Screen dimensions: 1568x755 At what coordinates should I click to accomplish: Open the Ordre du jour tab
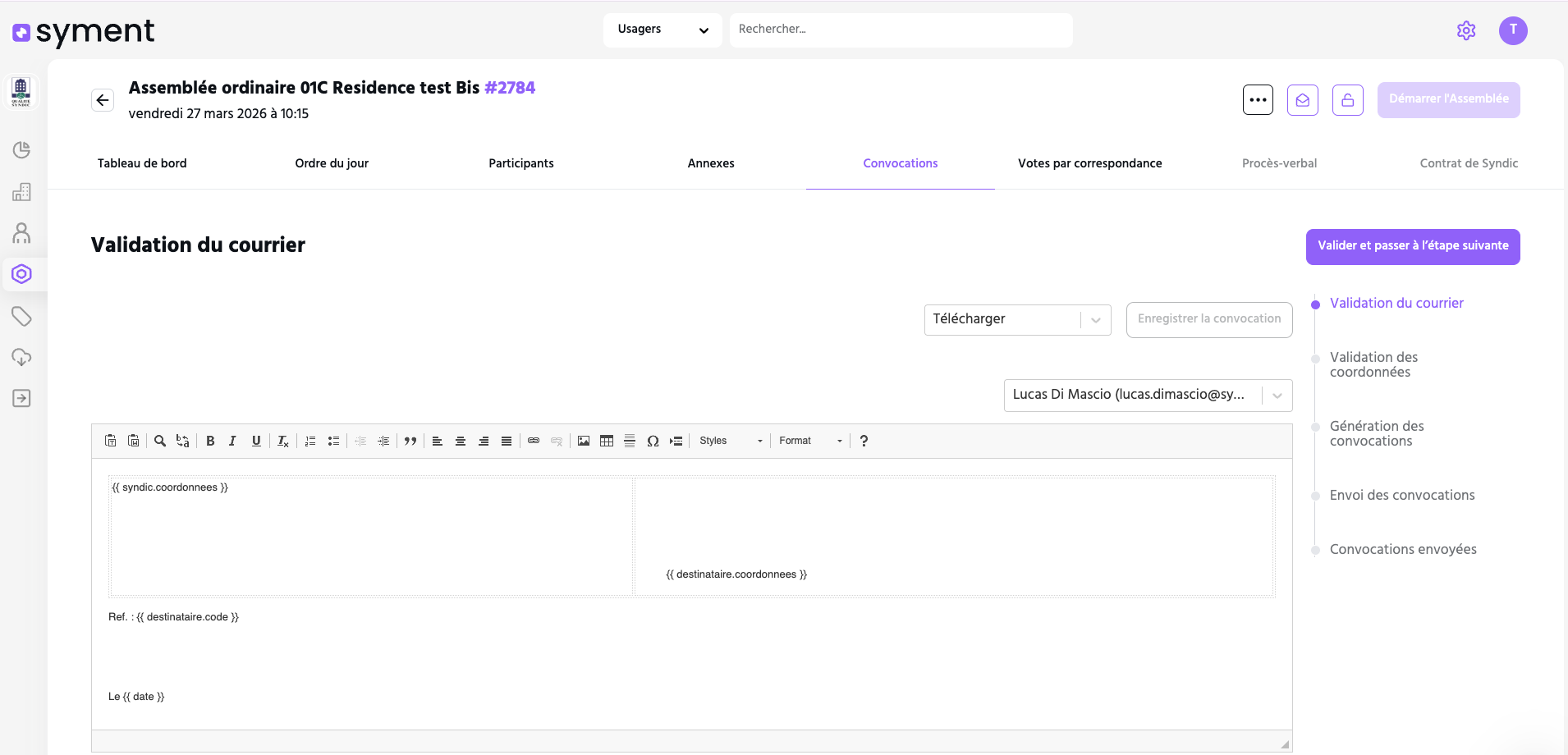pyautogui.click(x=332, y=163)
